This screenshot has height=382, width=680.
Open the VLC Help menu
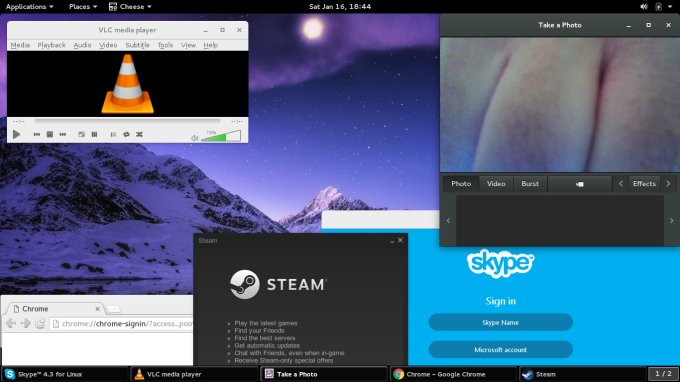point(211,45)
